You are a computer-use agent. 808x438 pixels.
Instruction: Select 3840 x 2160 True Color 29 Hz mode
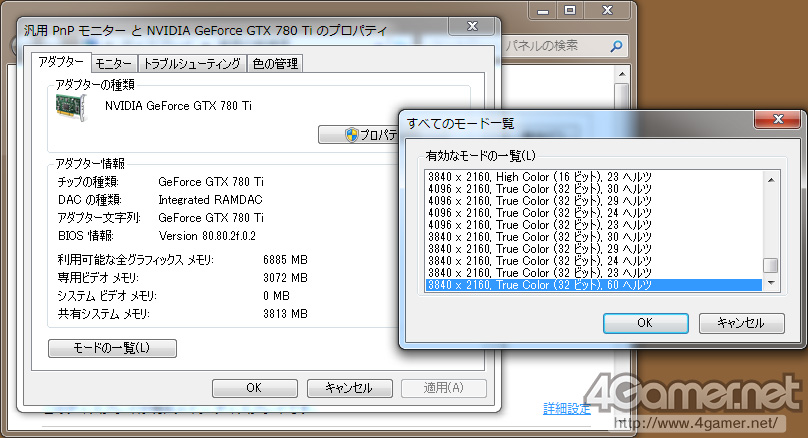594,249
